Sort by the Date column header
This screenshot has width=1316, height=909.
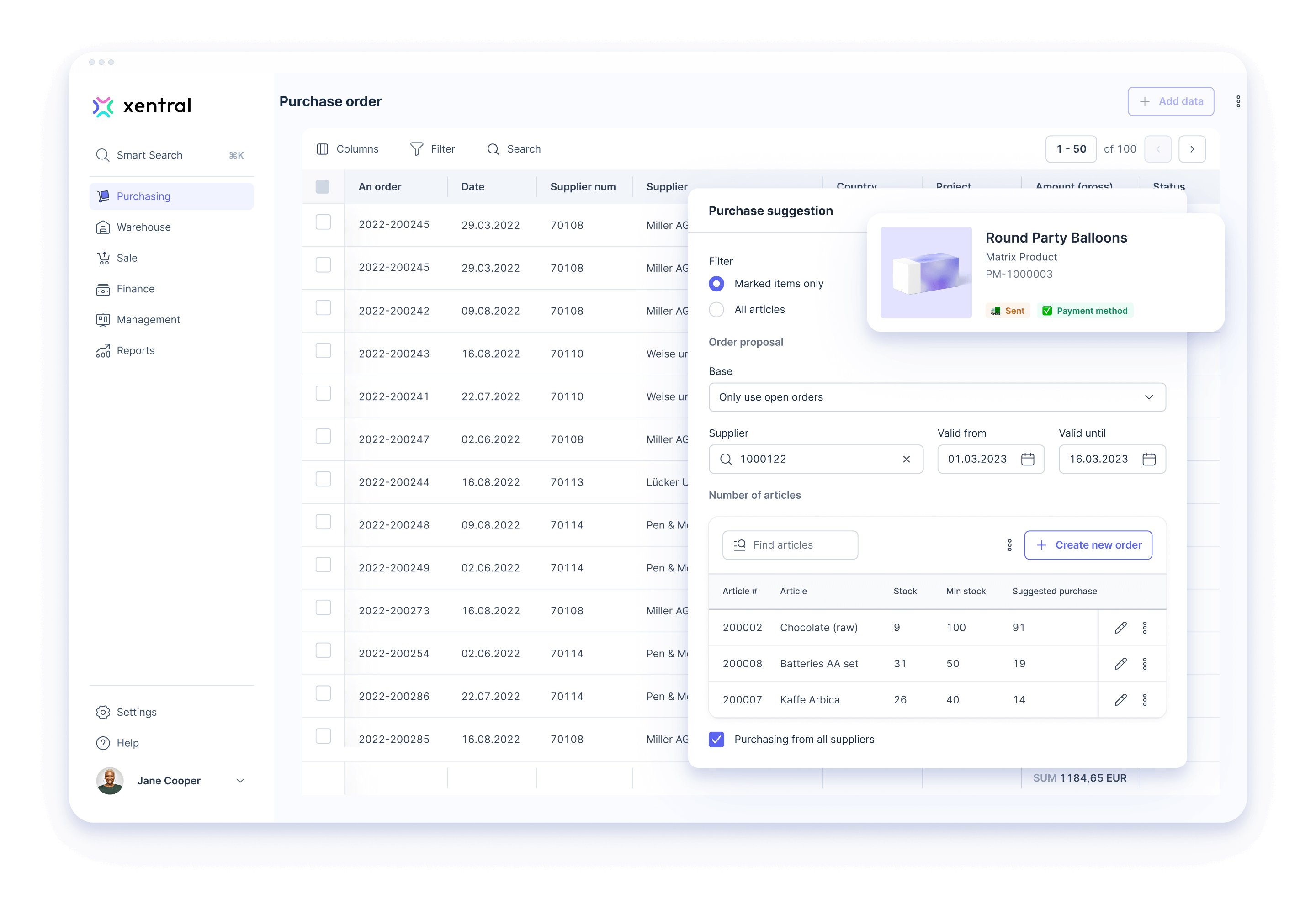tap(472, 187)
